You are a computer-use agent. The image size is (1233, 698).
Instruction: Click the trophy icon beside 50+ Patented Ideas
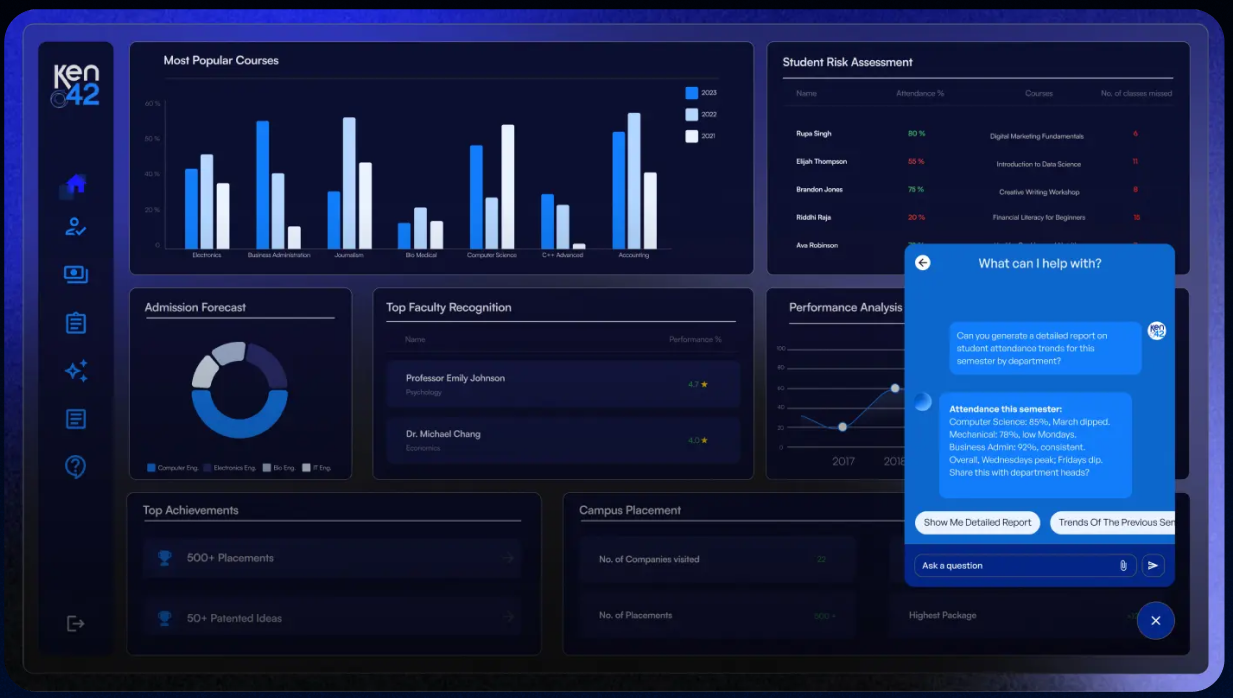click(165, 618)
